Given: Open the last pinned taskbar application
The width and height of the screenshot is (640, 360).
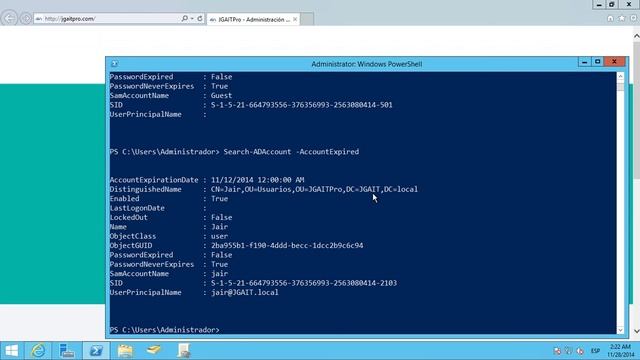Looking at the screenshot, I should pyautogui.click(x=184, y=351).
